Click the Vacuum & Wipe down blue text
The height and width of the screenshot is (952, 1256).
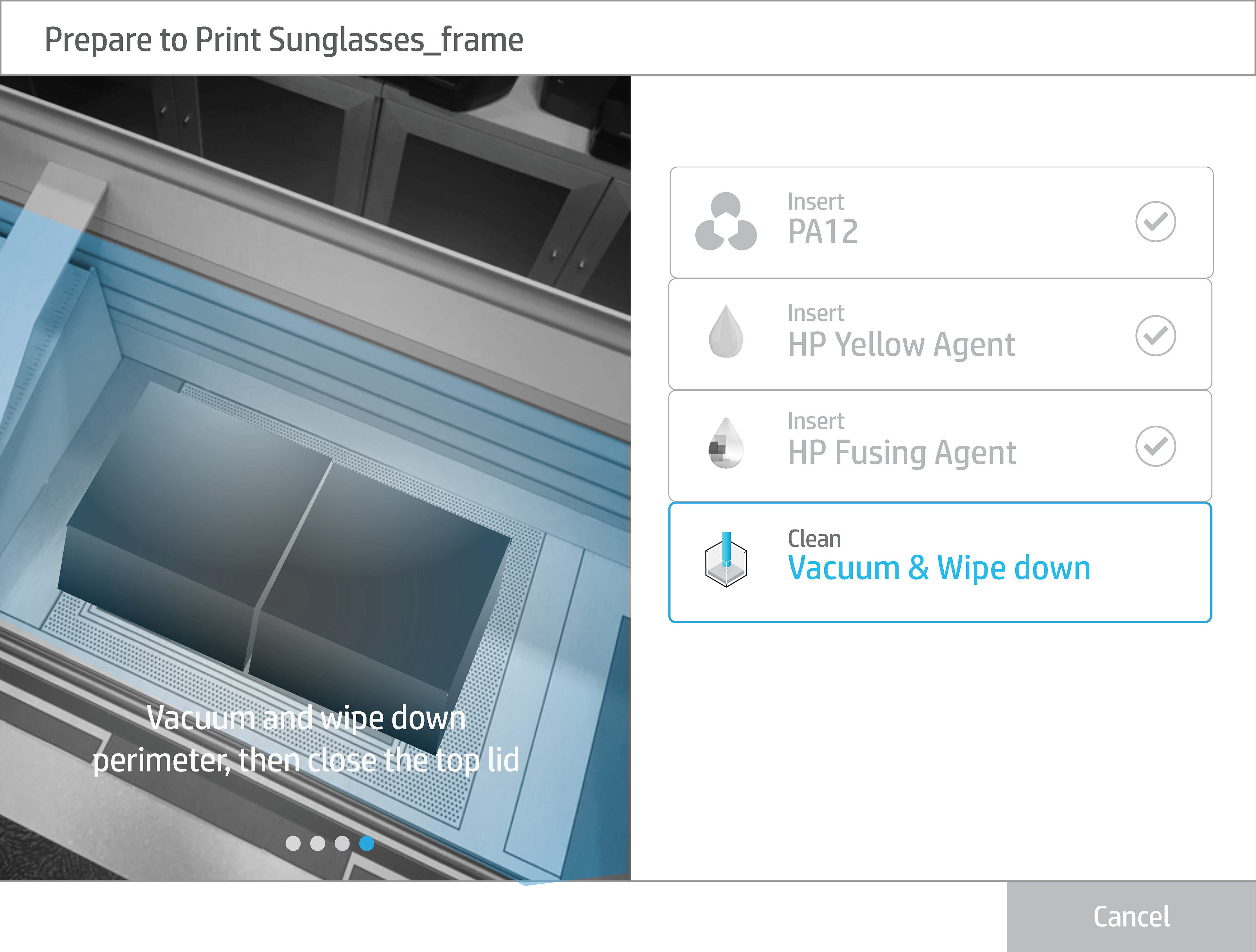coord(939,568)
